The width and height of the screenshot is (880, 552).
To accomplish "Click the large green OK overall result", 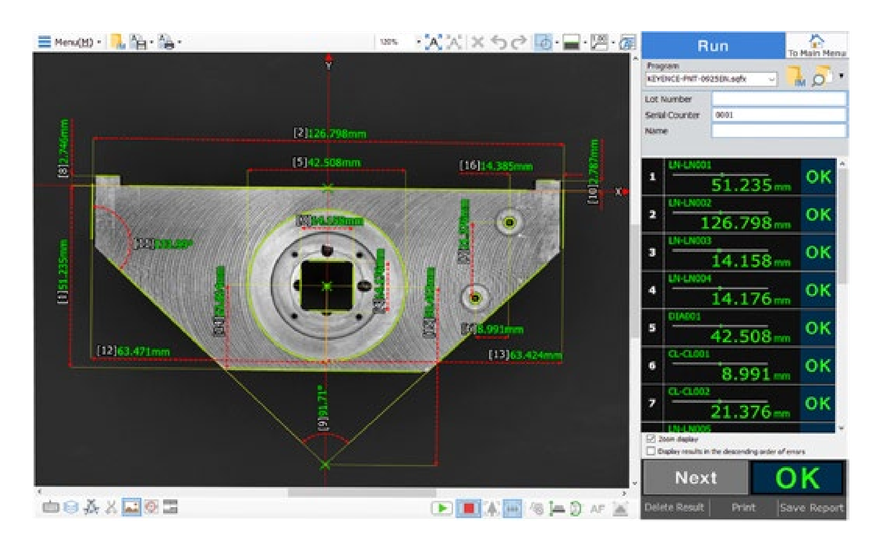I will [798, 478].
